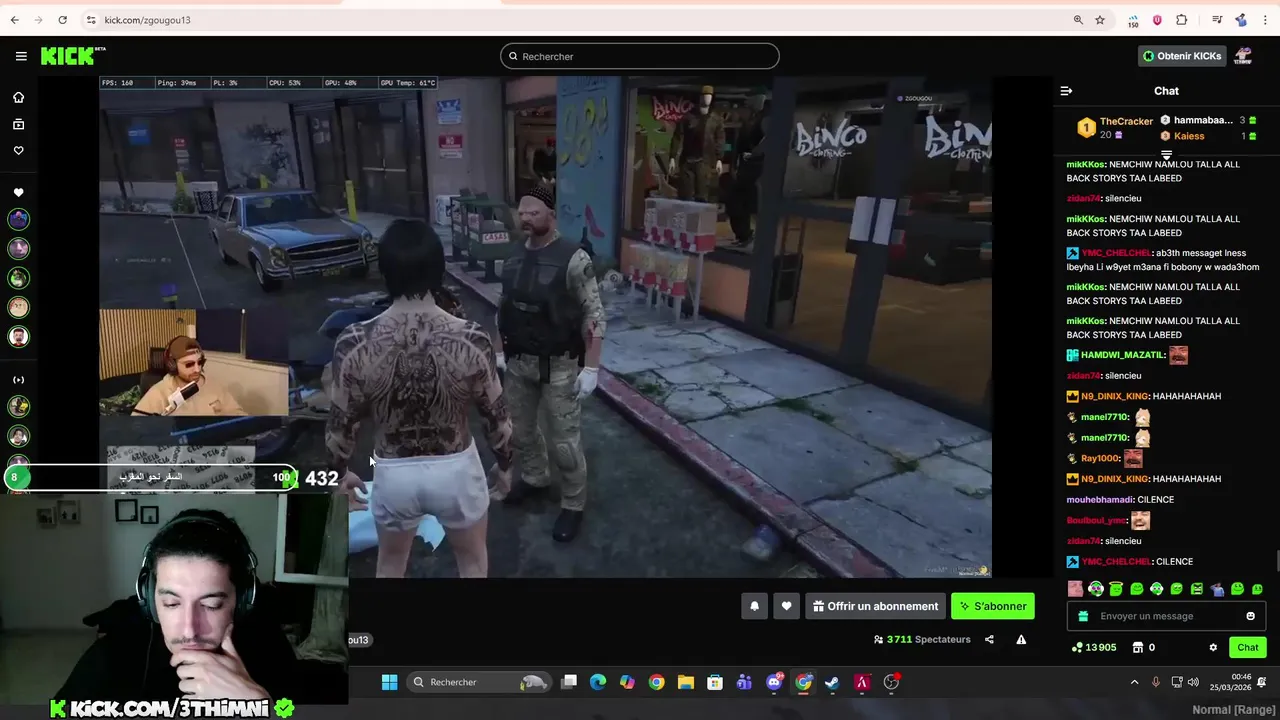1280x720 pixels.
Task: Click the Obtenir KICKs button
Action: (x=1182, y=56)
